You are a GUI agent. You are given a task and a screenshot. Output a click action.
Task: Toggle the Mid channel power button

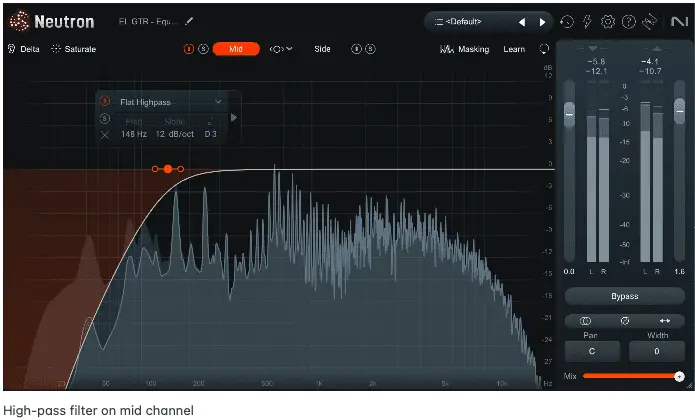coord(189,49)
